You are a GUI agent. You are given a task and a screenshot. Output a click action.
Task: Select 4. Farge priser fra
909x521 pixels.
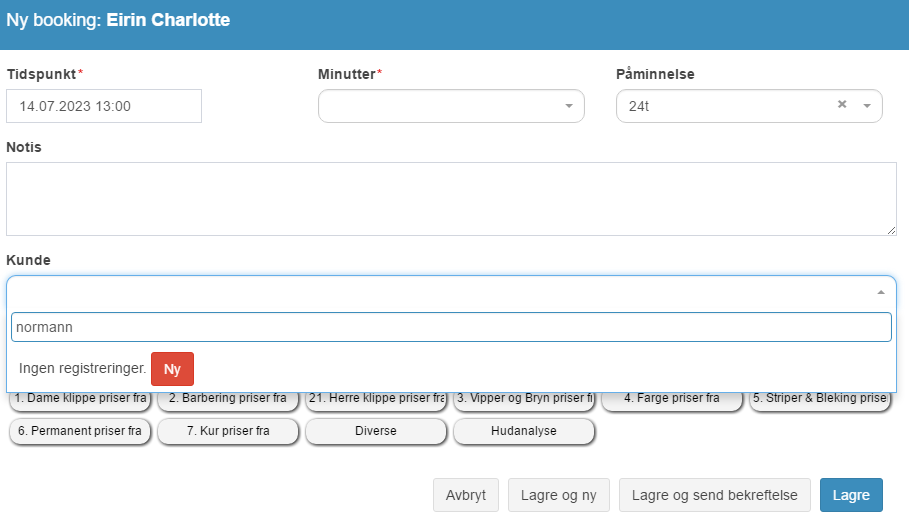coord(672,399)
